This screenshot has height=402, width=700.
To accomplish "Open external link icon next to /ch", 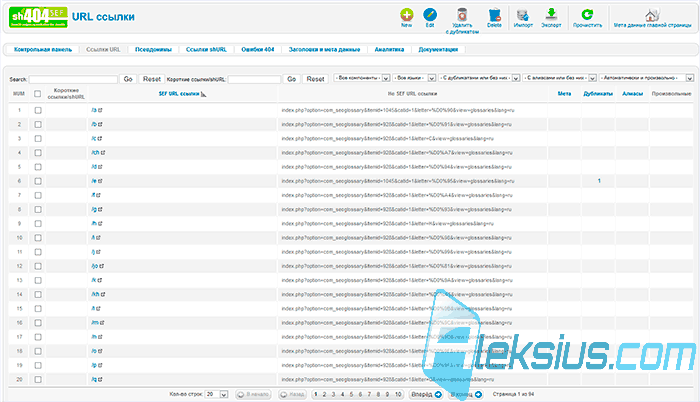I will pos(103,153).
